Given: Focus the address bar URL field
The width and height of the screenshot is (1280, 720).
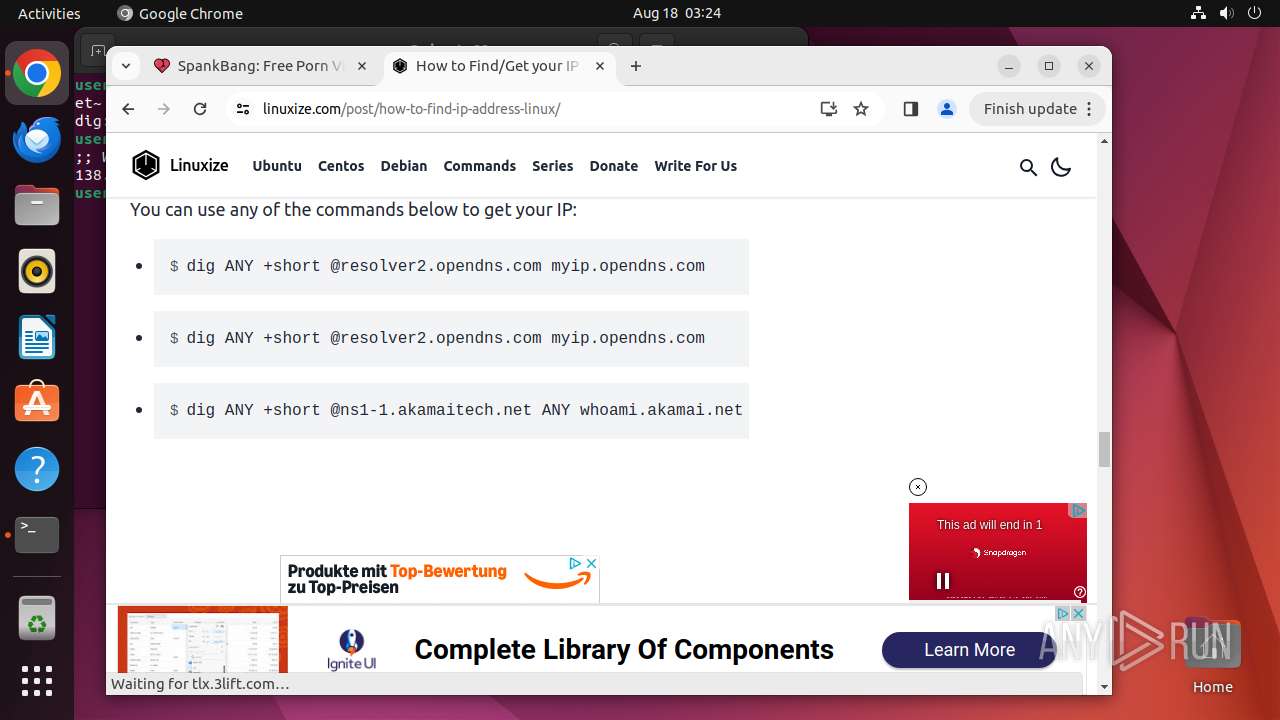Looking at the screenshot, I should click(535, 109).
